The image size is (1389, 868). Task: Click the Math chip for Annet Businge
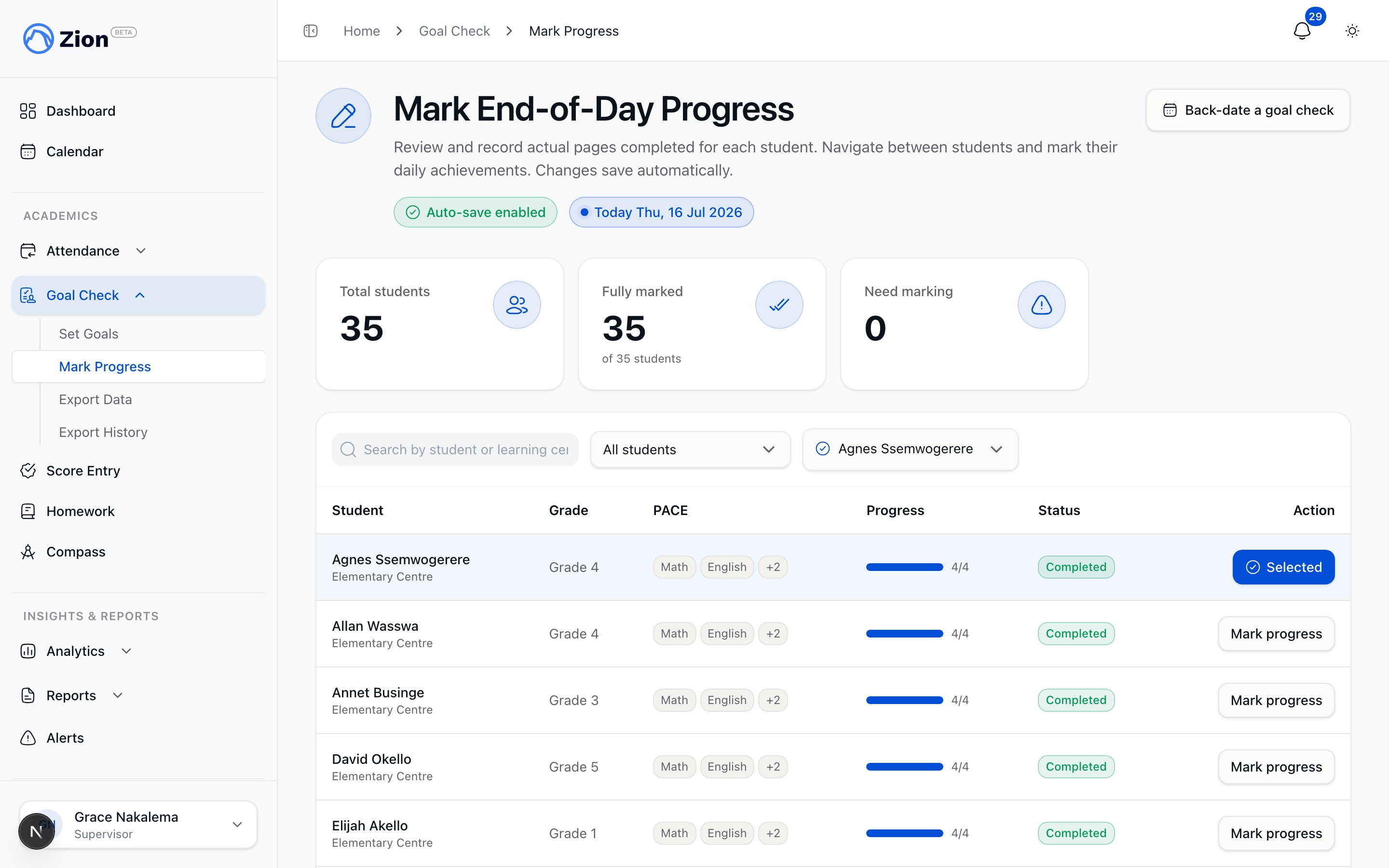tap(674, 700)
